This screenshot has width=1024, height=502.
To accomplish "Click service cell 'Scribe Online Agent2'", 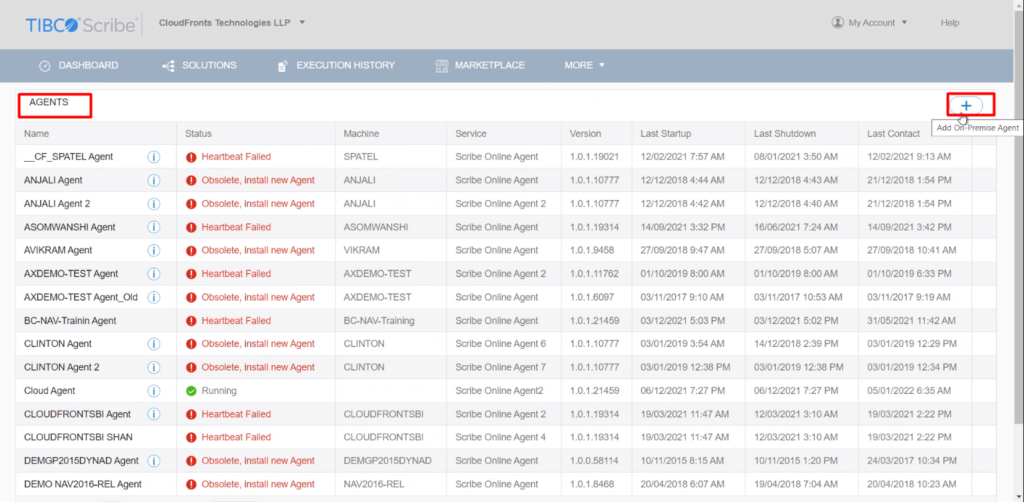I will [x=499, y=391].
